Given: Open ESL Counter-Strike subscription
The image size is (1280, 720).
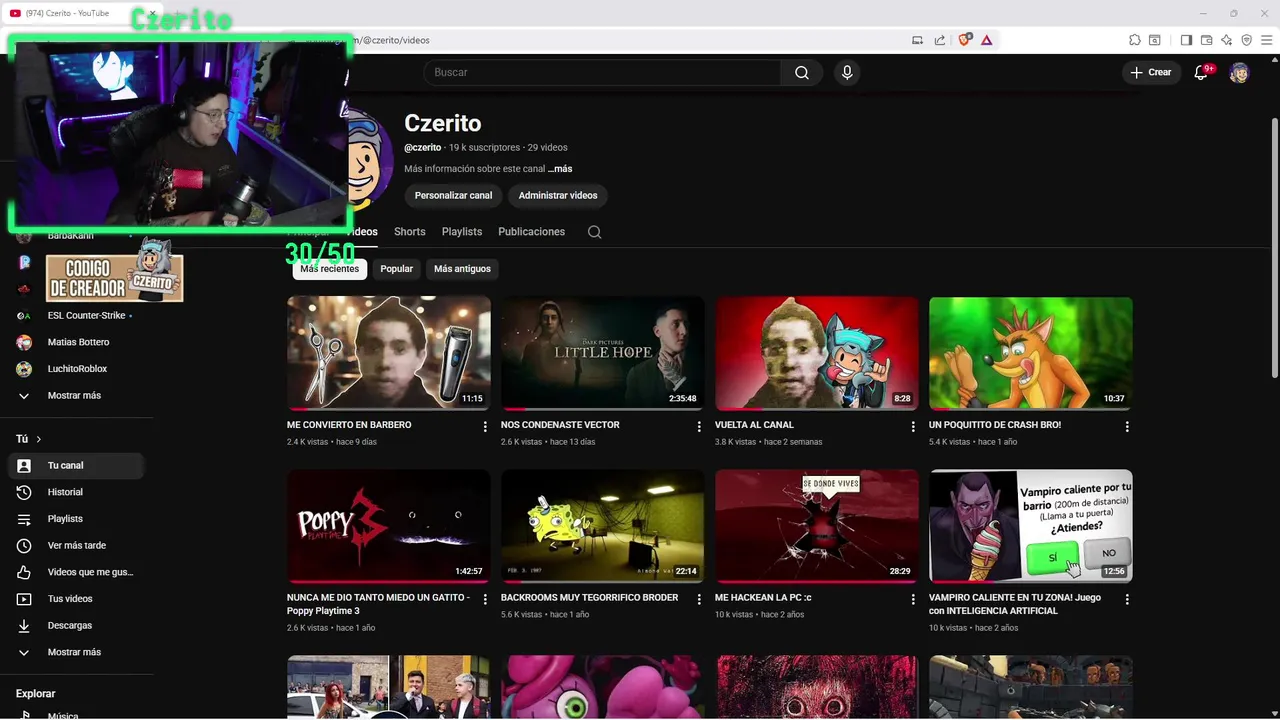Looking at the screenshot, I should [76, 316].
